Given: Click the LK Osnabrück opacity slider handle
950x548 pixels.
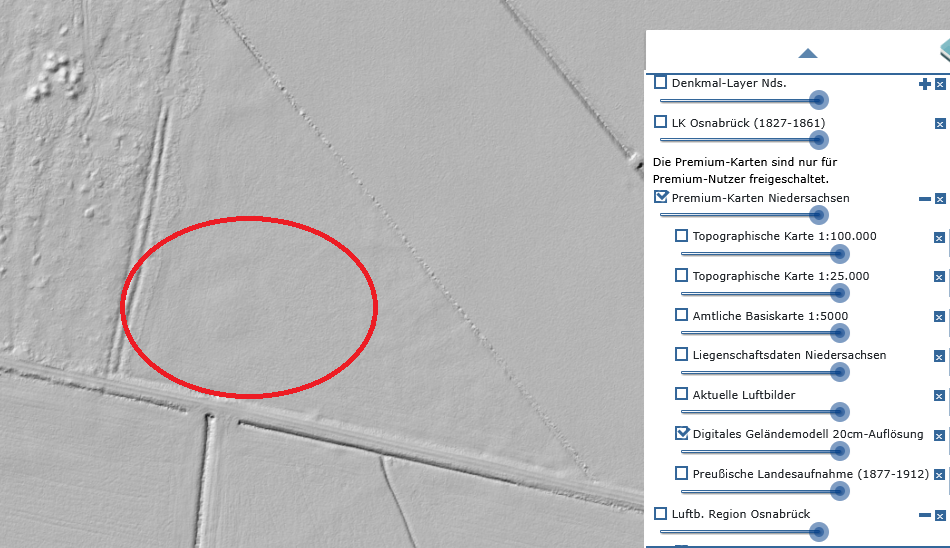Looking at the screenshot, I should click(818, 140).
